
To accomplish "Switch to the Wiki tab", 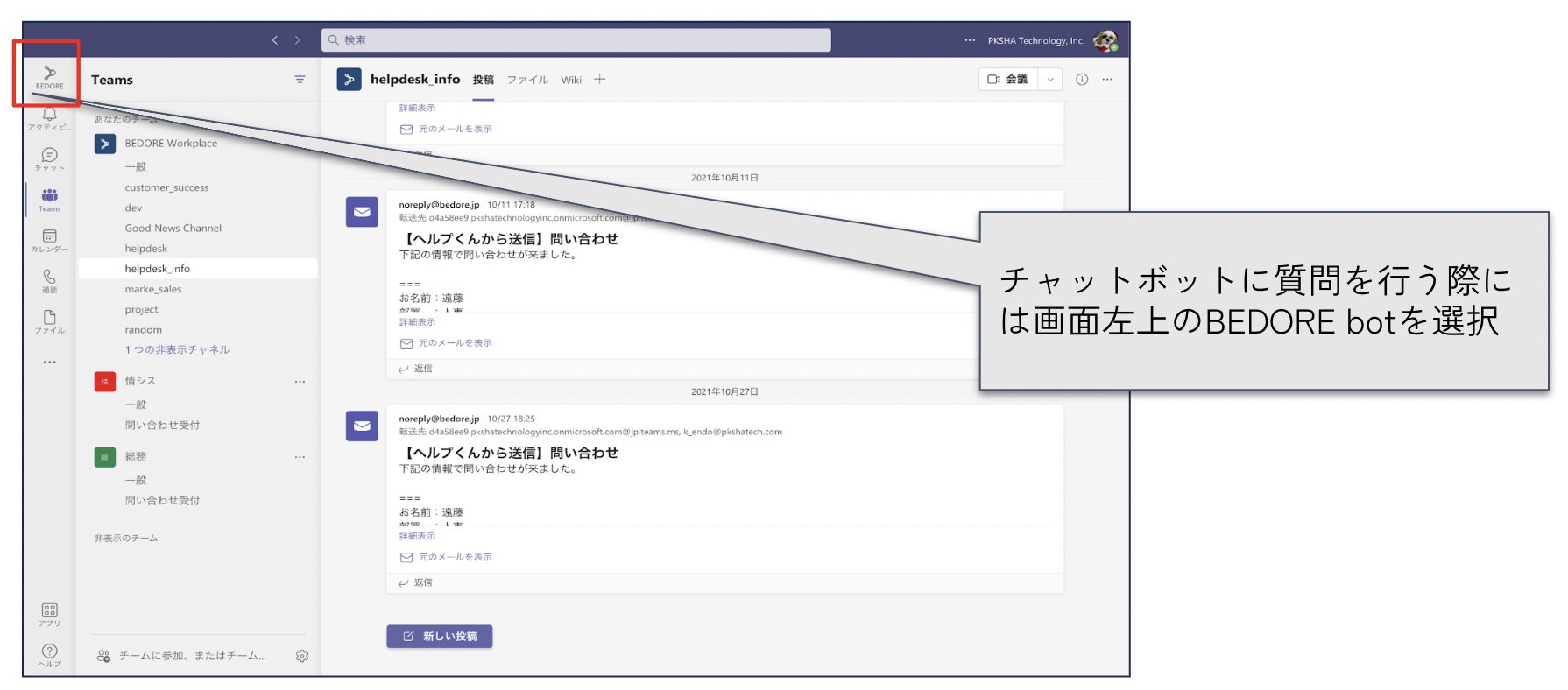I will pos(571,80).
